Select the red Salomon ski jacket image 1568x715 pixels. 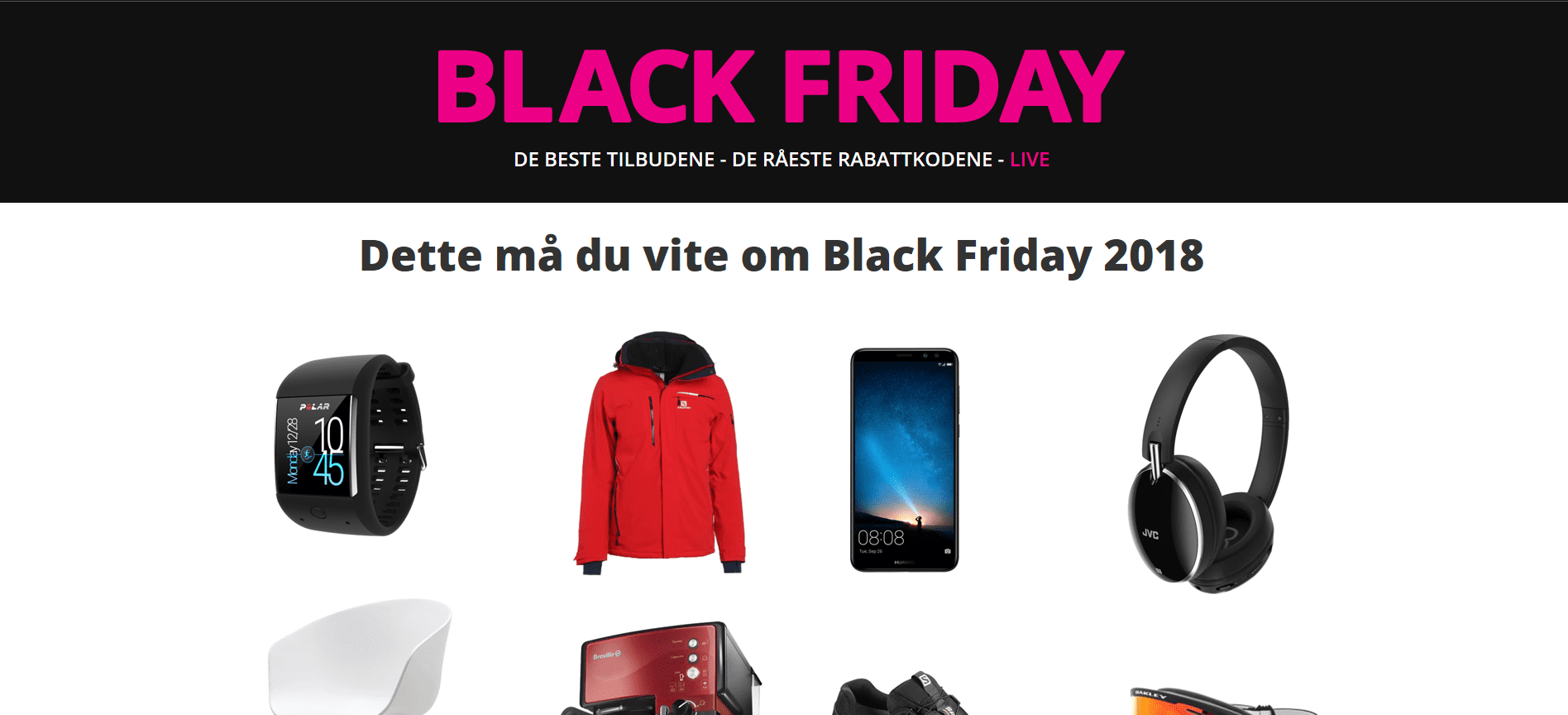[660, 453]
